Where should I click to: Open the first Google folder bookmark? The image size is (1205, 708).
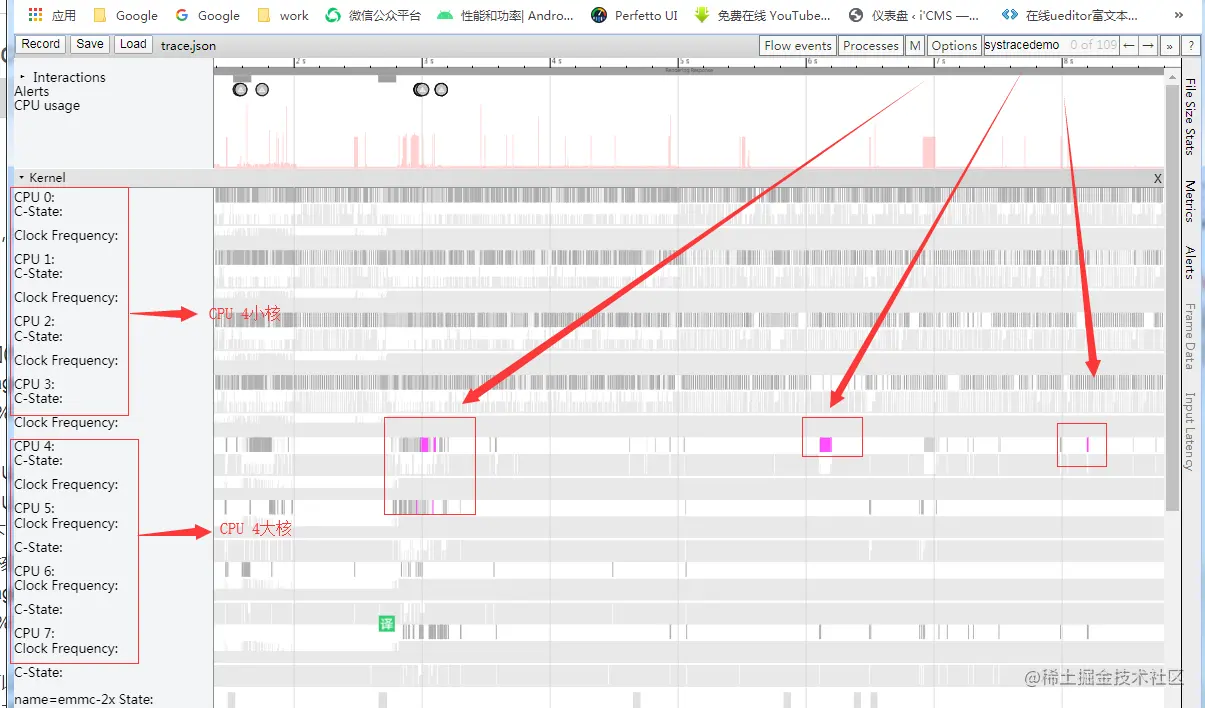tap(125, 15)
